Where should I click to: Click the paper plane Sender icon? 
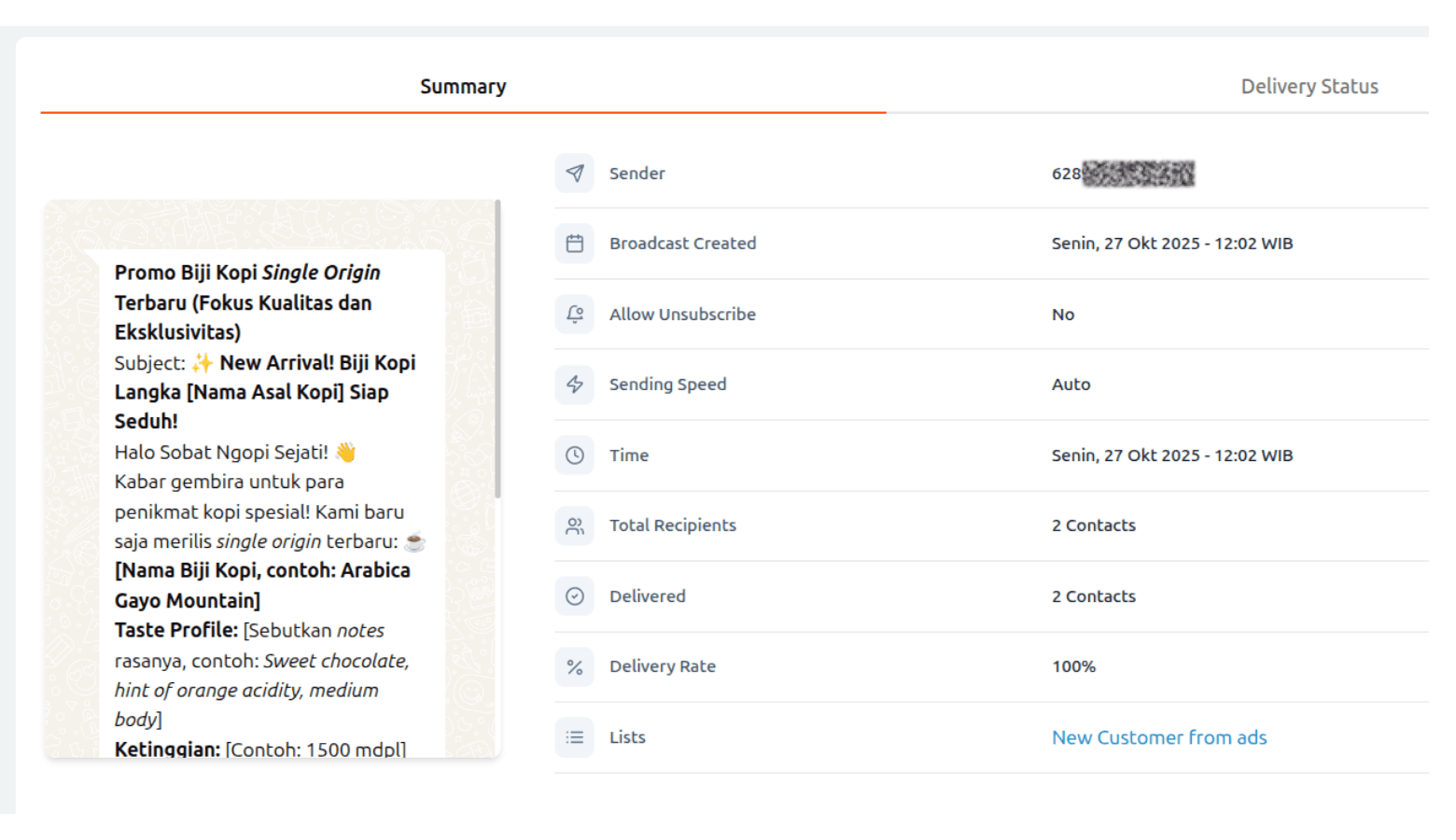(x=575, y=174)
